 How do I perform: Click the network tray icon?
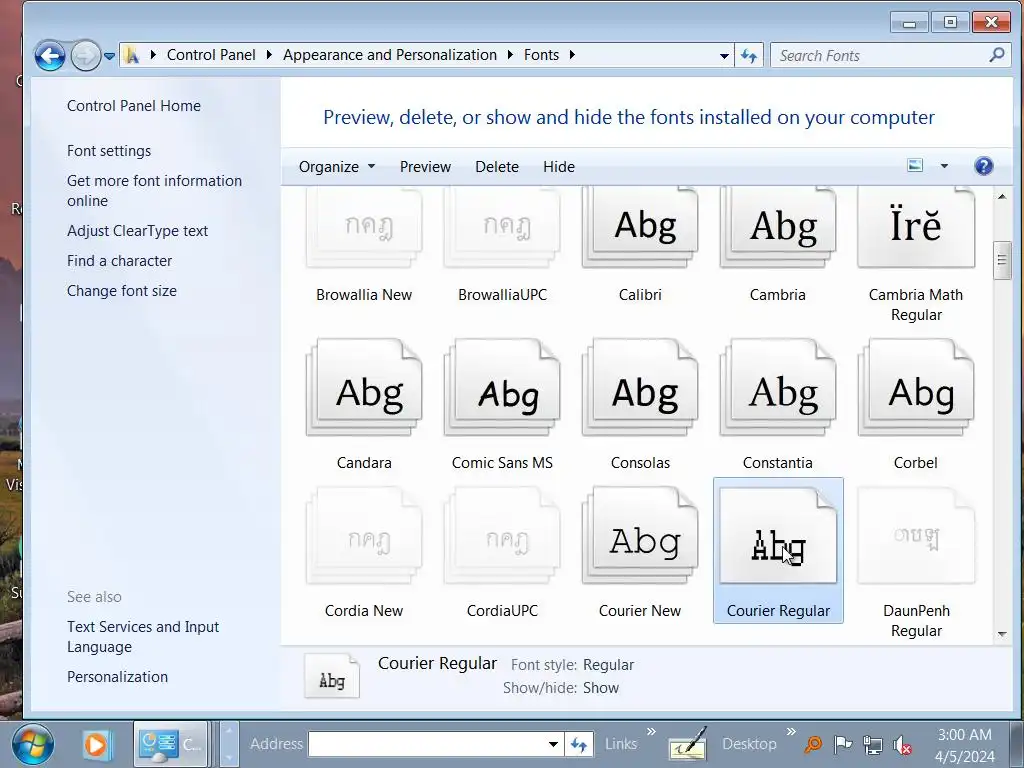click(872, 744)
